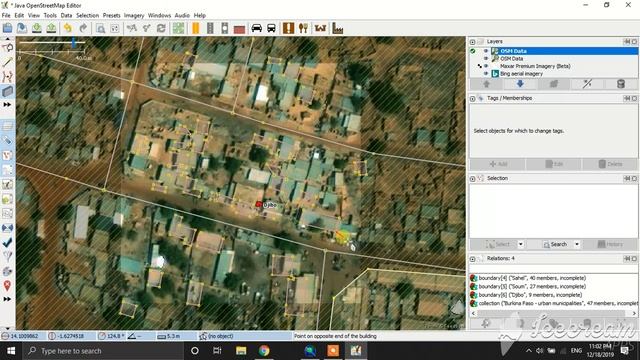Open the Select button dropdown arrow
Viewport: 640px width, 360px height.
[x=520, y=244]
